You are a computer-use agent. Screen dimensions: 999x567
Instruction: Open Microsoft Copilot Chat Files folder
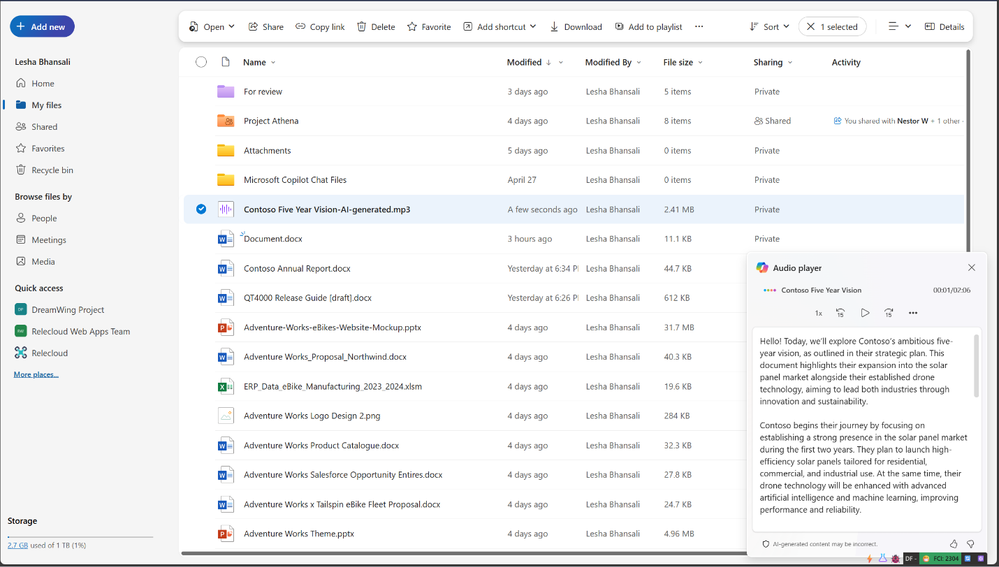(295, 180)
